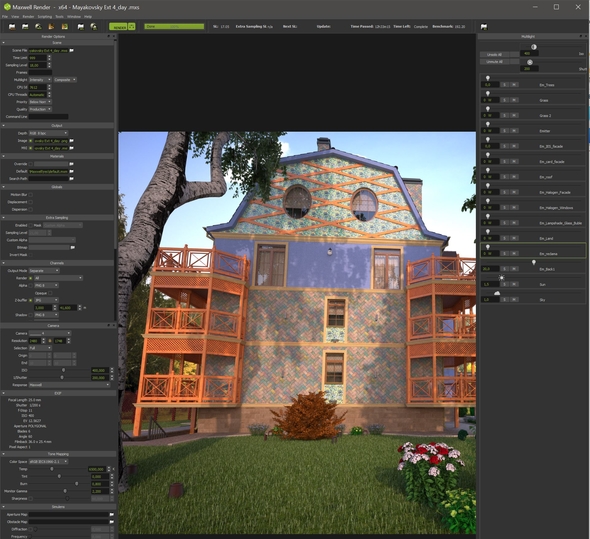Open Multilight Composite dropdown
This screenshot has height=539, width=590.
coord(65,80)
